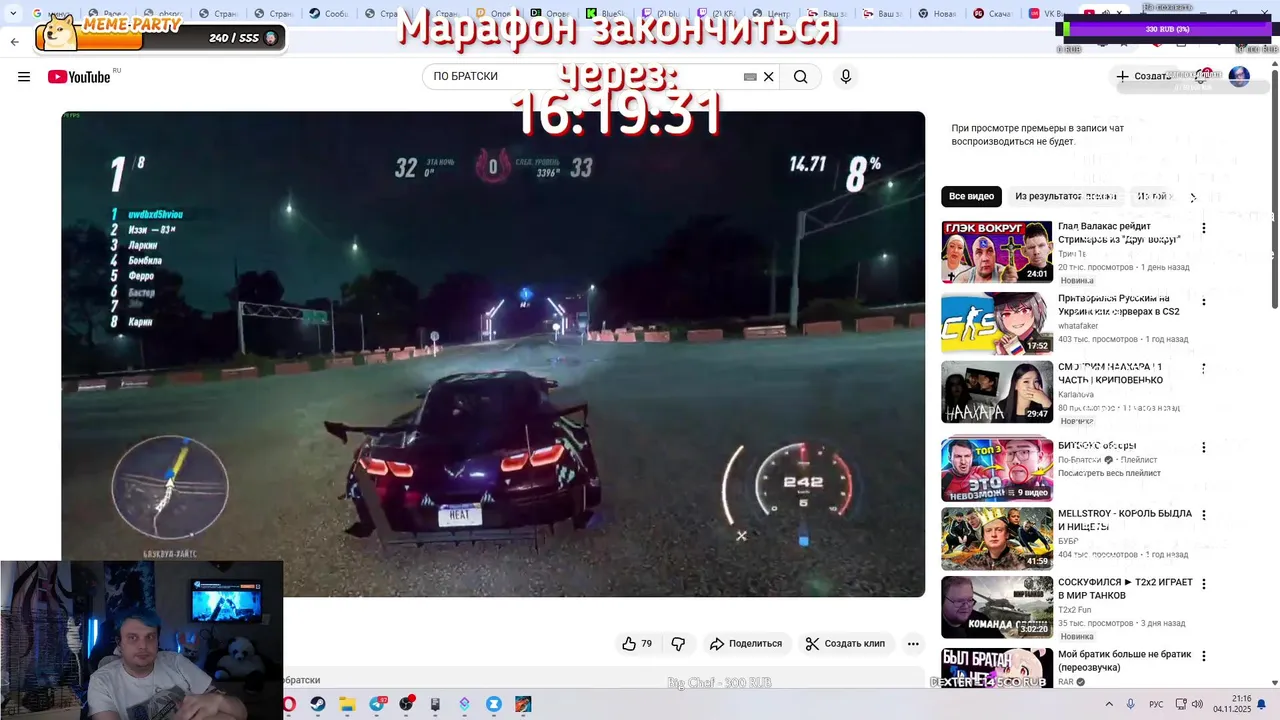
Task: Click the Поделиться share button
Action: click(x=745, y=644)
